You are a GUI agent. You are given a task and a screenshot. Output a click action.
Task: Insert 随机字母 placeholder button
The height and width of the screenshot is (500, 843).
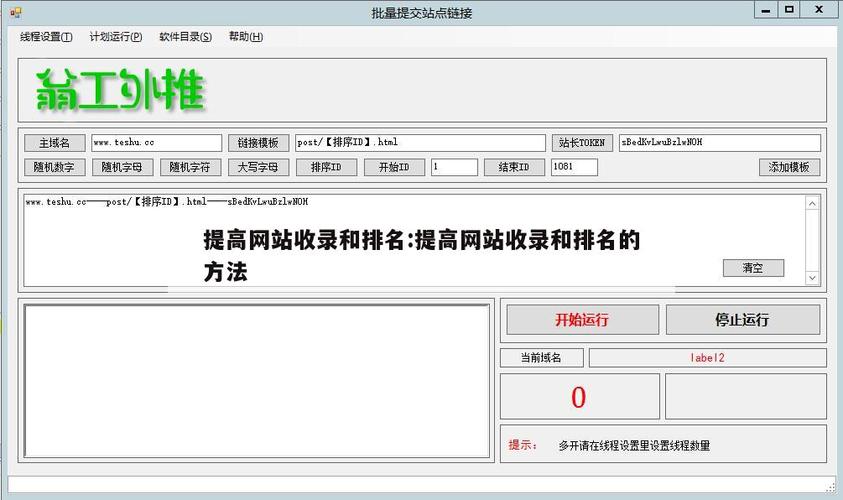click(x=122, y=167)
